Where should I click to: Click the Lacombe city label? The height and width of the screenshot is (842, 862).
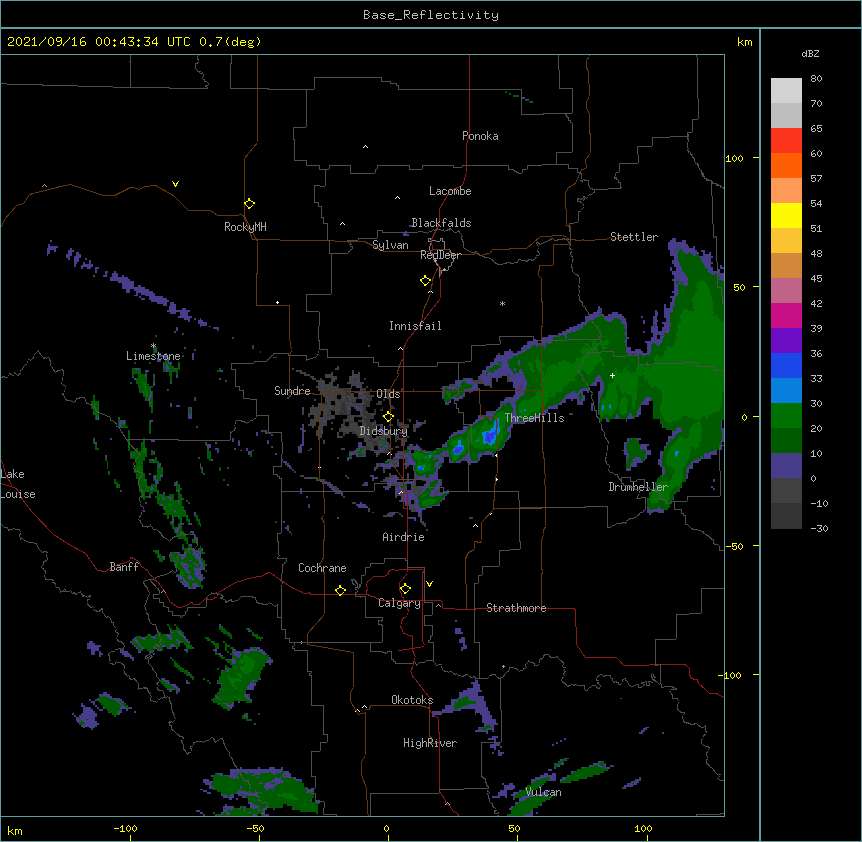(x=450, y=191)
